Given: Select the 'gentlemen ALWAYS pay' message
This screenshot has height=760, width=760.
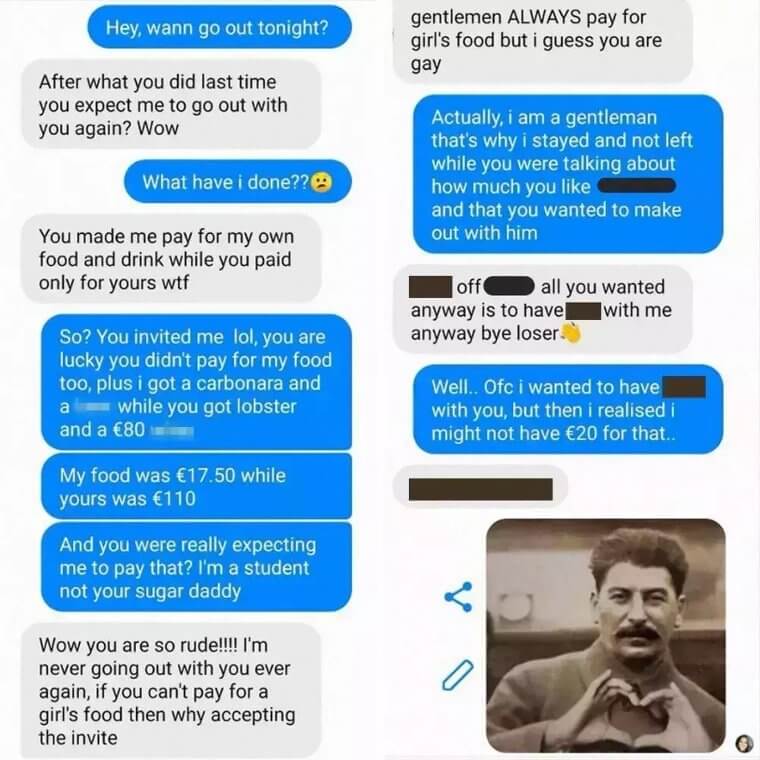Looking at the screenshot, I should pyautogui.click(x=543, y=41).
